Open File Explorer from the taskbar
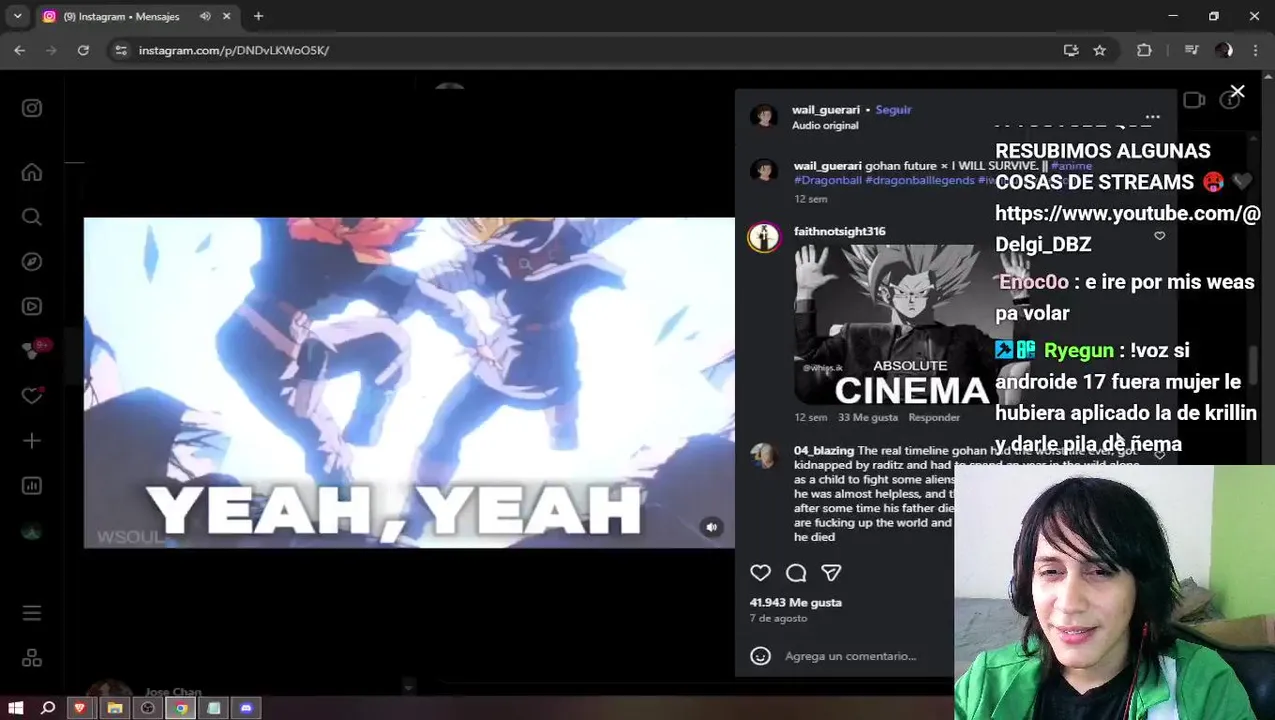 pyautogui.click(x=115, y=708)
